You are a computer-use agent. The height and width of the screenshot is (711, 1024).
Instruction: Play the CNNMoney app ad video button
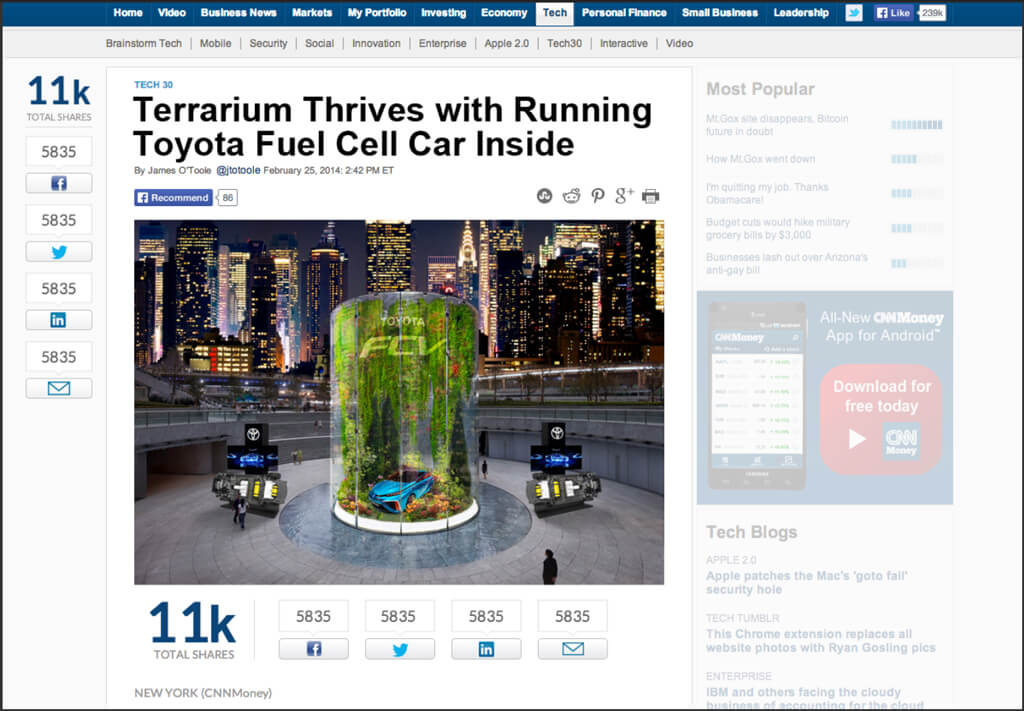[x=857, y=439]
